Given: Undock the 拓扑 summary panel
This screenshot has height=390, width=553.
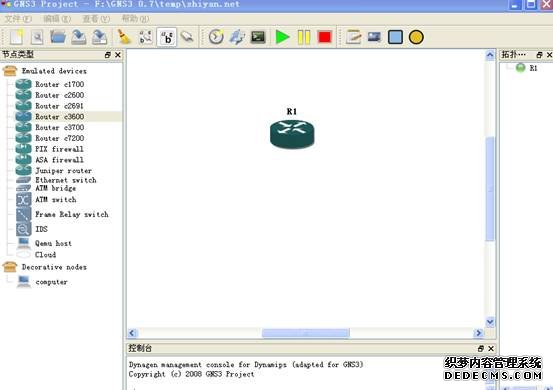Looking at the screenshot, I should tap(539, 55).
